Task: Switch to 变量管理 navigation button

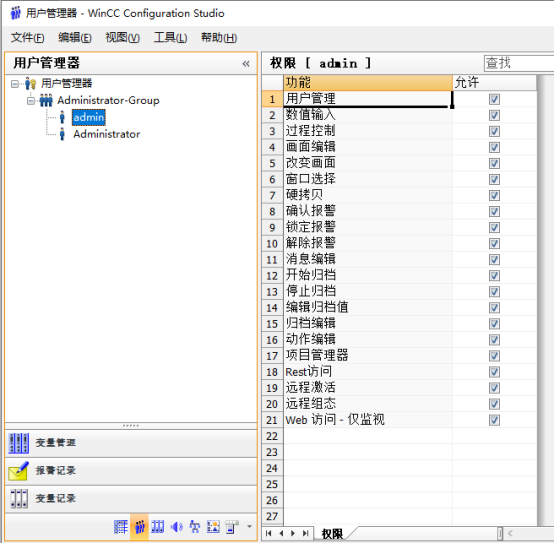Action: (x=131, y=443)
